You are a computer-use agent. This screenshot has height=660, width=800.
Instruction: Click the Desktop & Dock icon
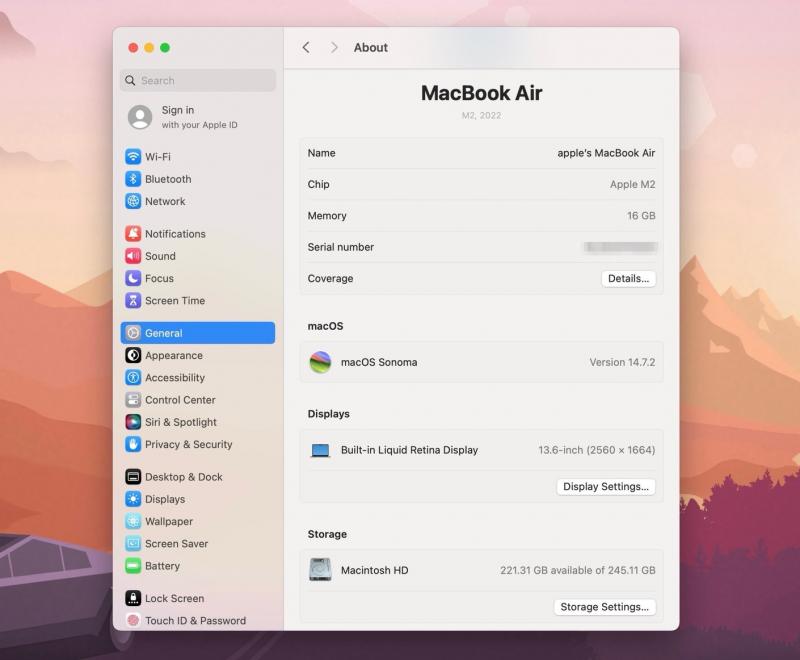point(133,477)
